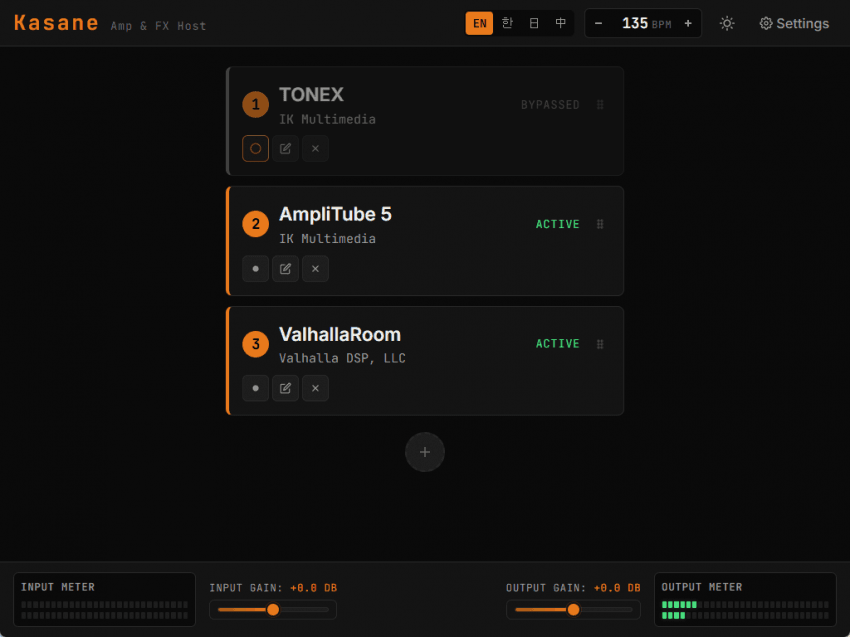The width and height of the screenshot is (850, 637).
Task: Click the AmpliTube 5 drag handle
Action: click(x=600, y=224)
